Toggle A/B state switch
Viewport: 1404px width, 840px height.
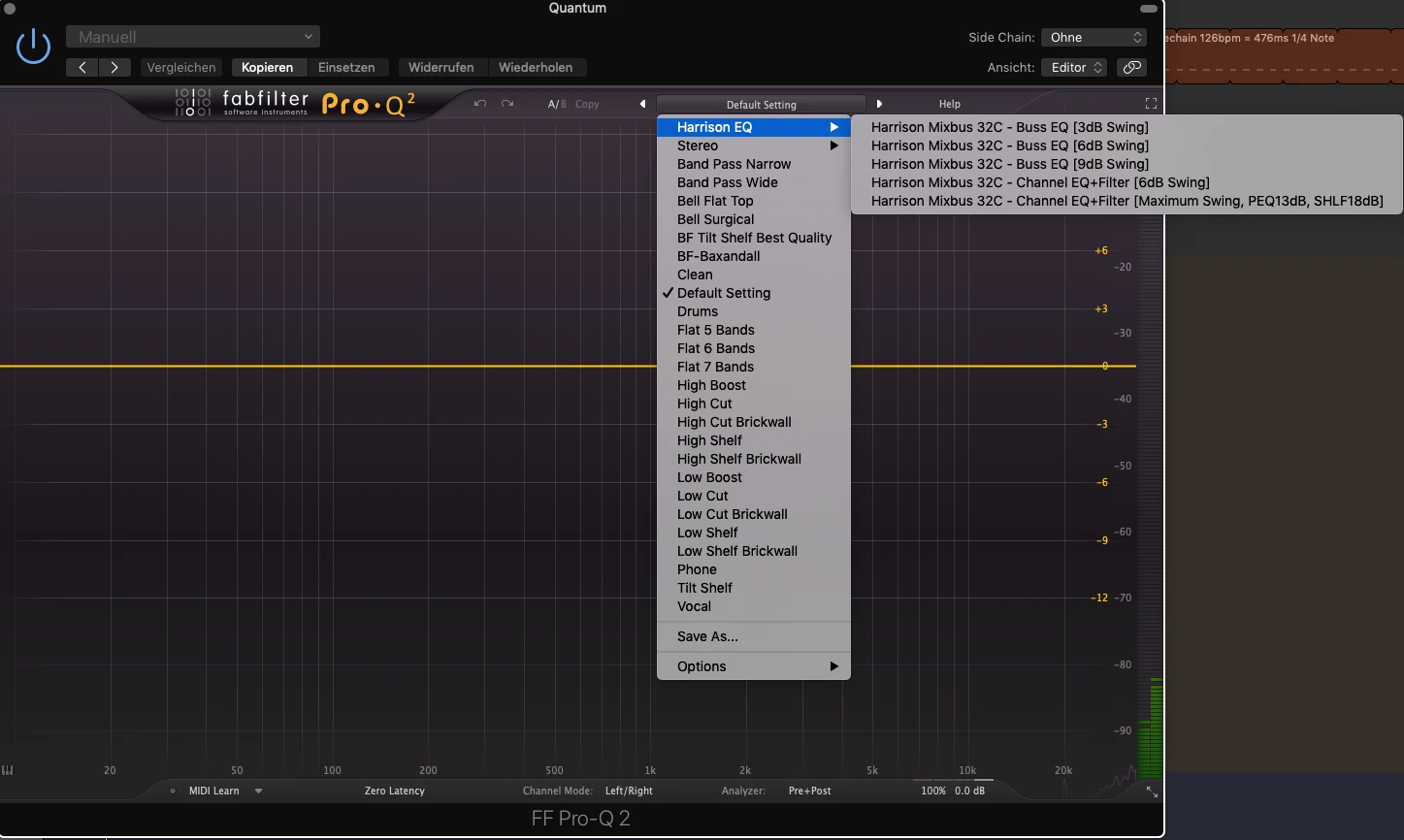[x=556, y=104]
